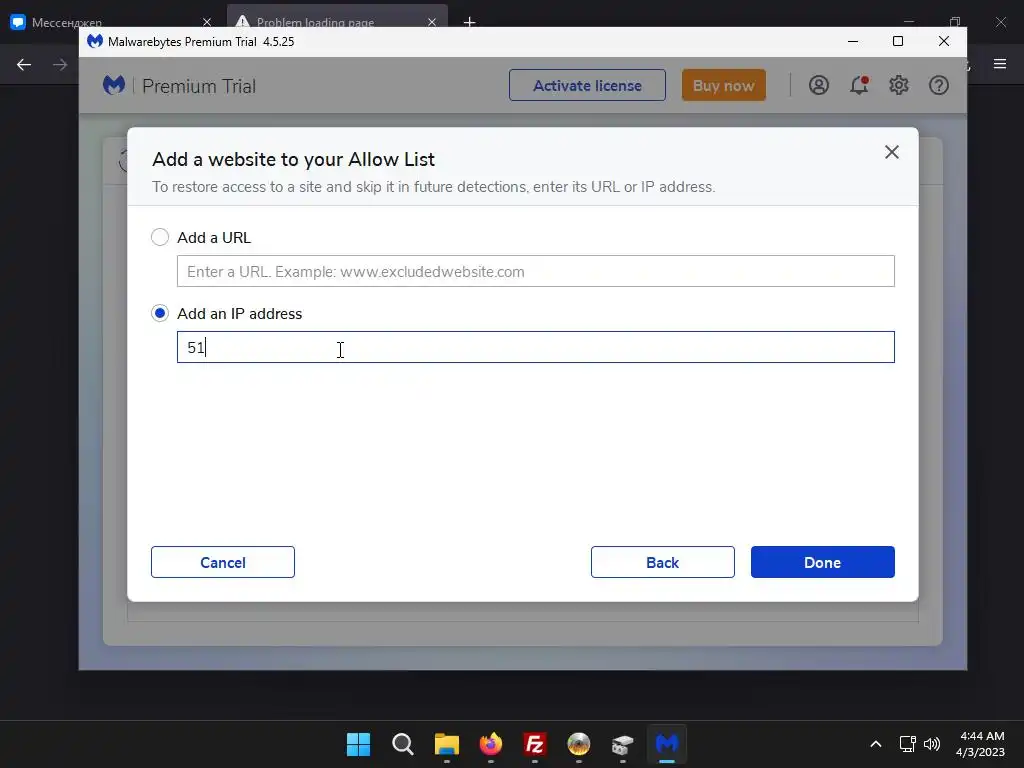Open the help question mark icon
Screen dimensions: 1024x768
[x=938, y=86]
